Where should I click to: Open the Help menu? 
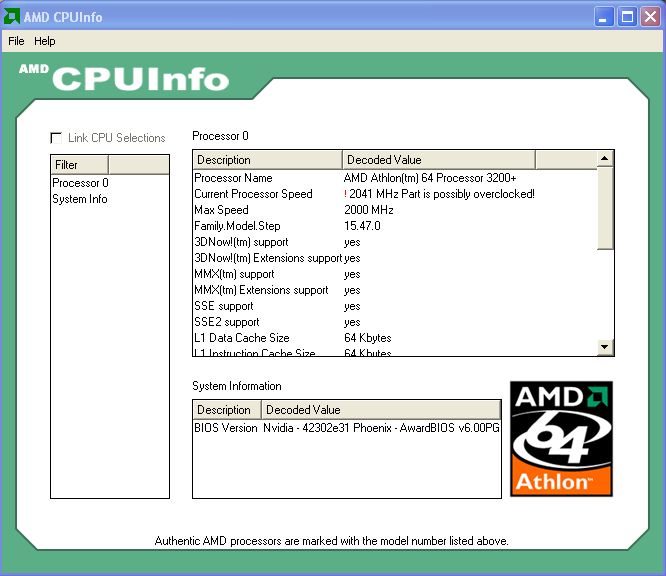pyautogui.click(x=45, y=41)
